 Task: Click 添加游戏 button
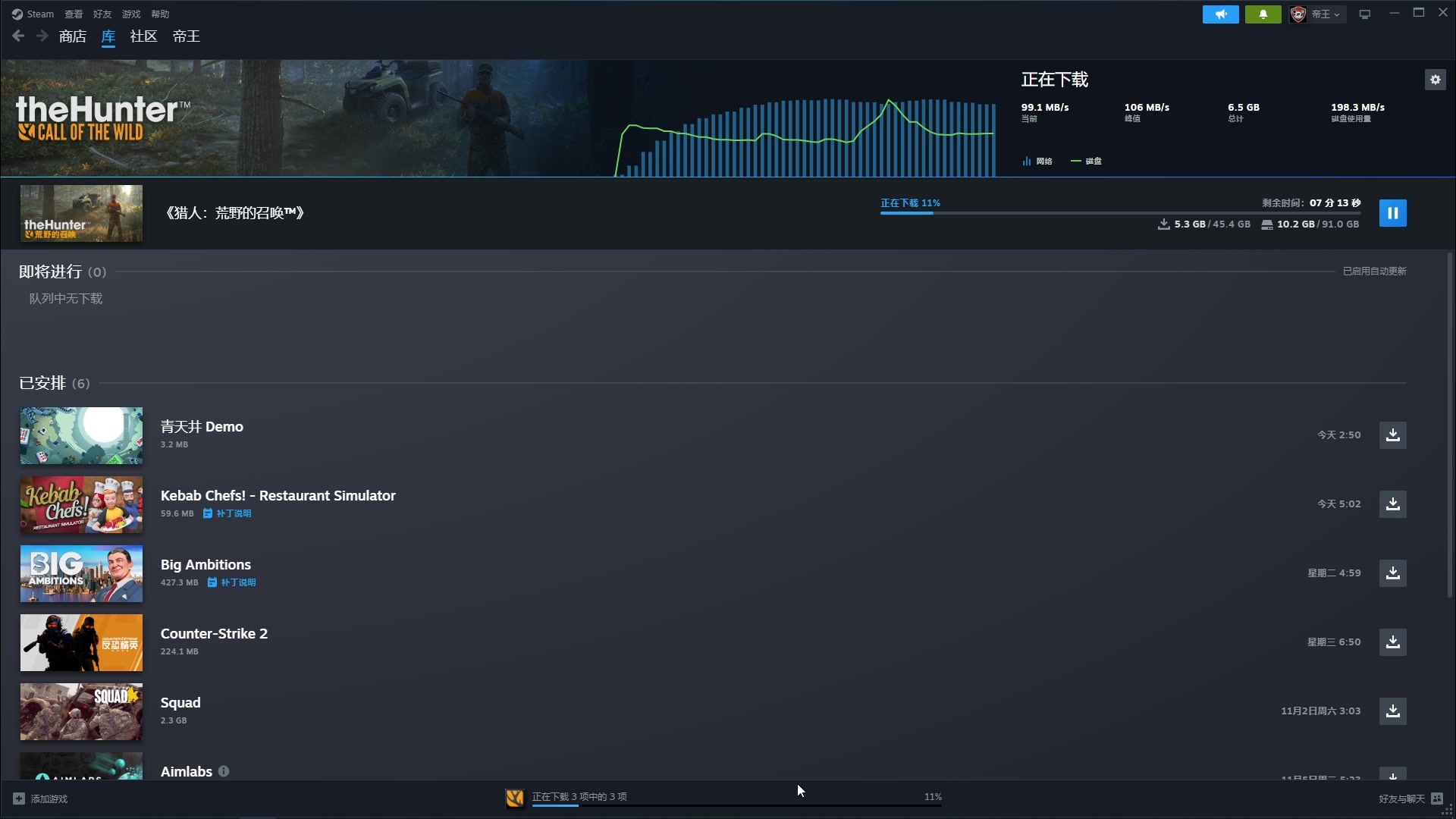(x=40, y=799)
